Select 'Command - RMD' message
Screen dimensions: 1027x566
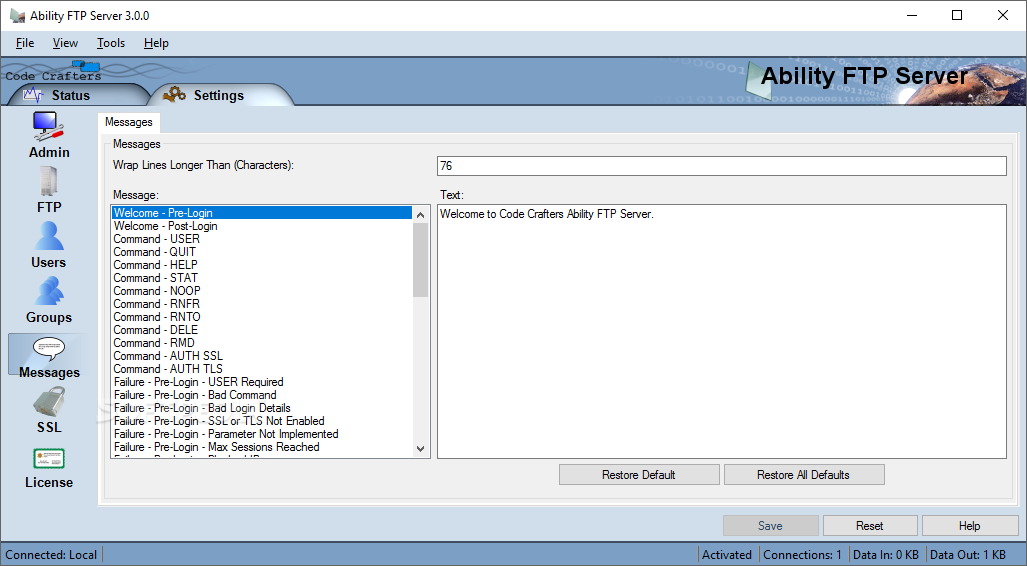262,343
